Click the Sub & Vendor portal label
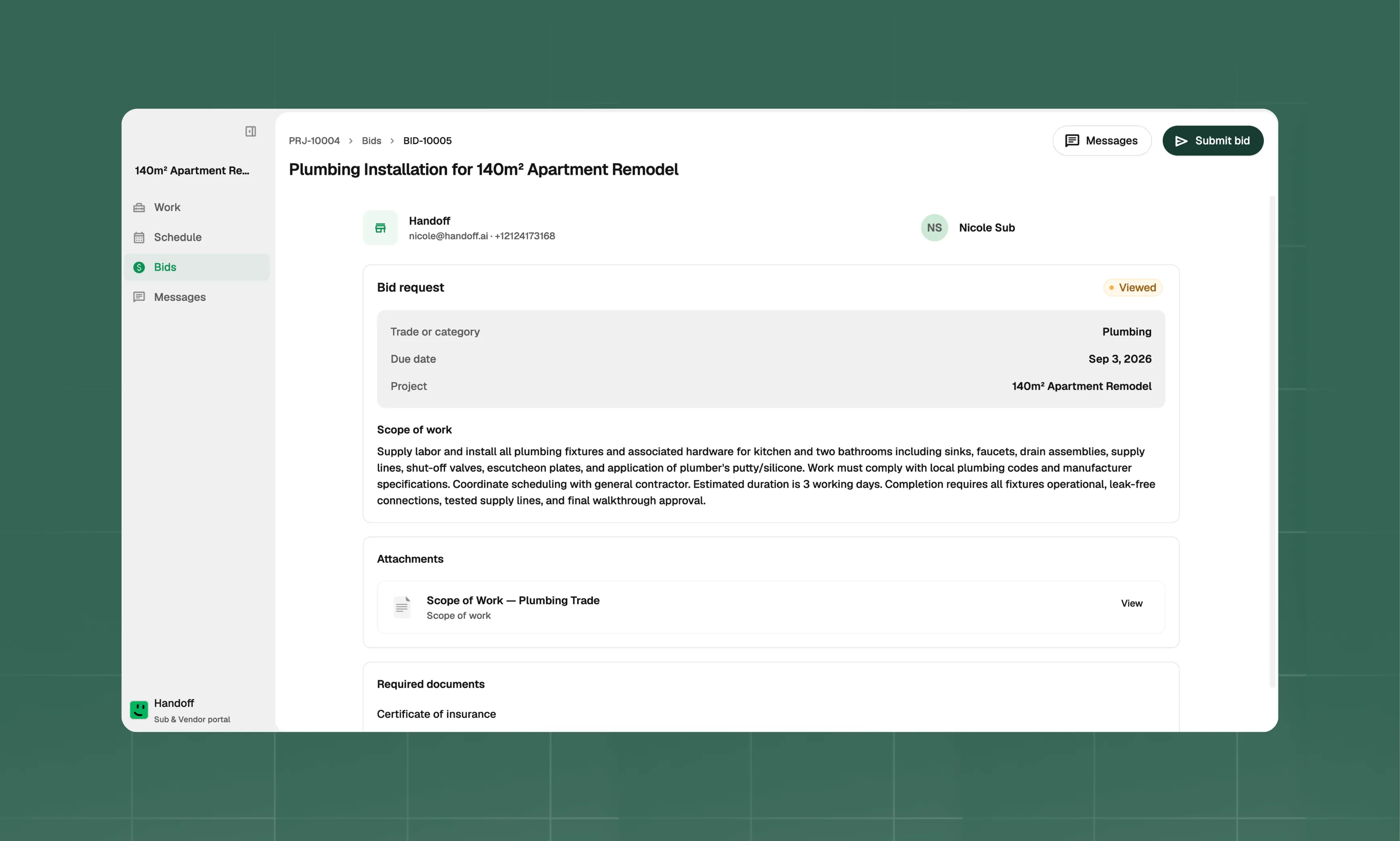This screenshot has width=1400, height=841. (192, 720)
